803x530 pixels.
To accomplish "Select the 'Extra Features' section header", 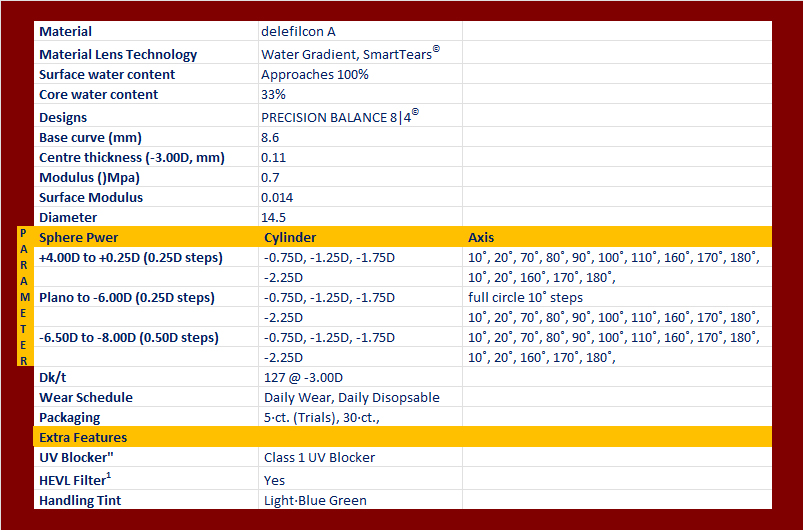I will coord(403,437).
